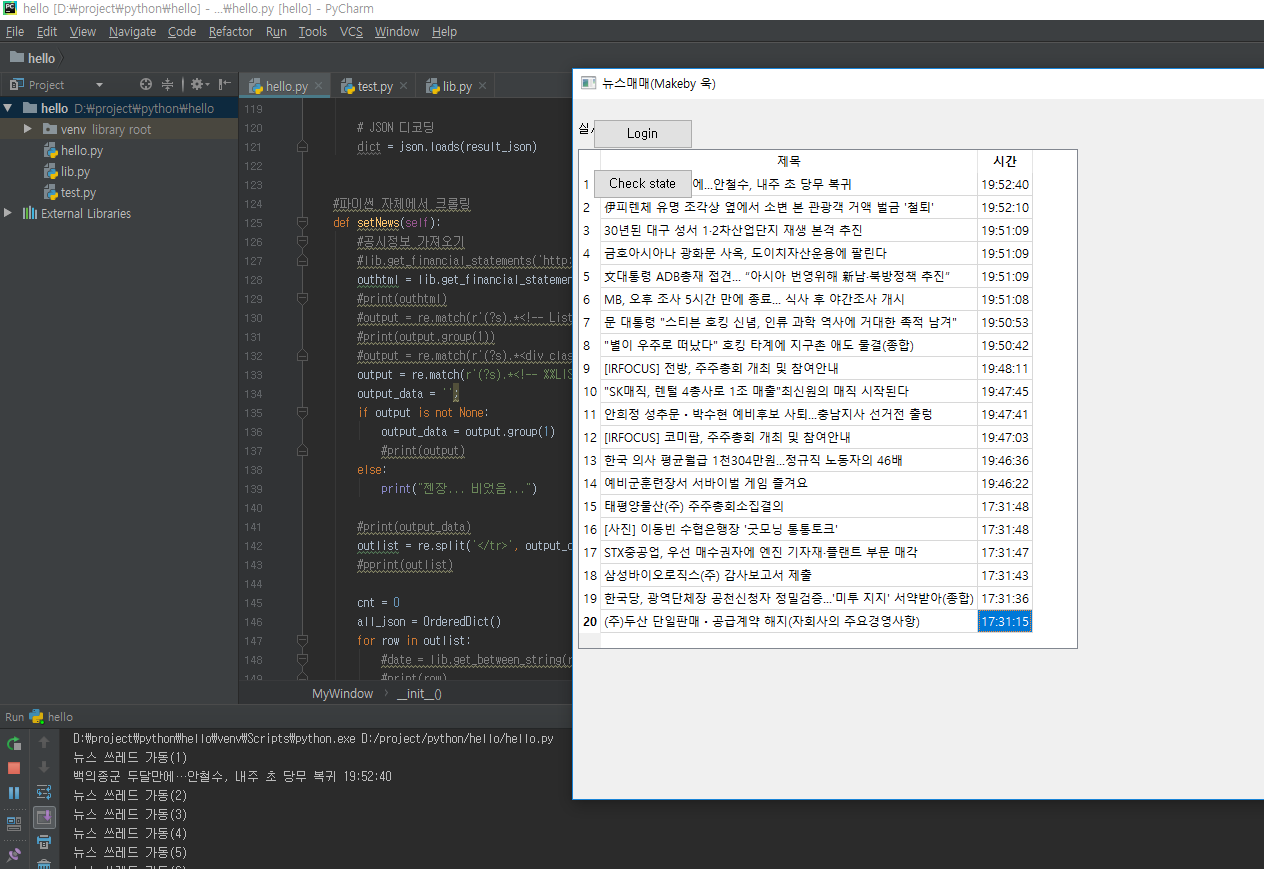Click the 삼성바이오로직스(주) 감사보고서 제출 row
The image size is (1264, 869).
(789, 575)
